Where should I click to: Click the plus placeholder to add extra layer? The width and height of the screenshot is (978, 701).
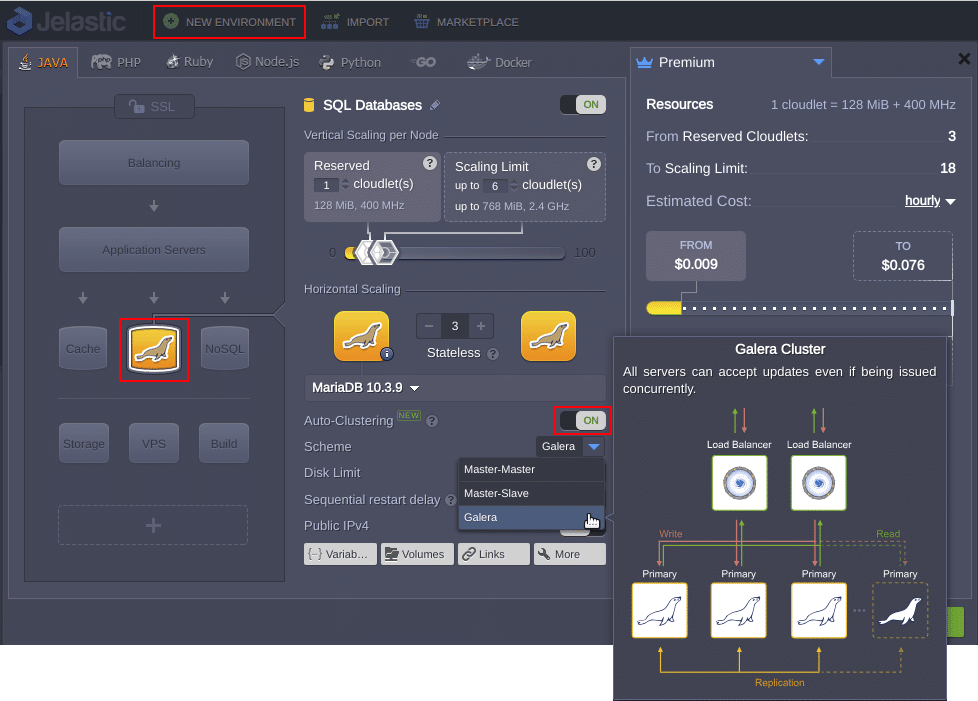(x=153, y=525)
